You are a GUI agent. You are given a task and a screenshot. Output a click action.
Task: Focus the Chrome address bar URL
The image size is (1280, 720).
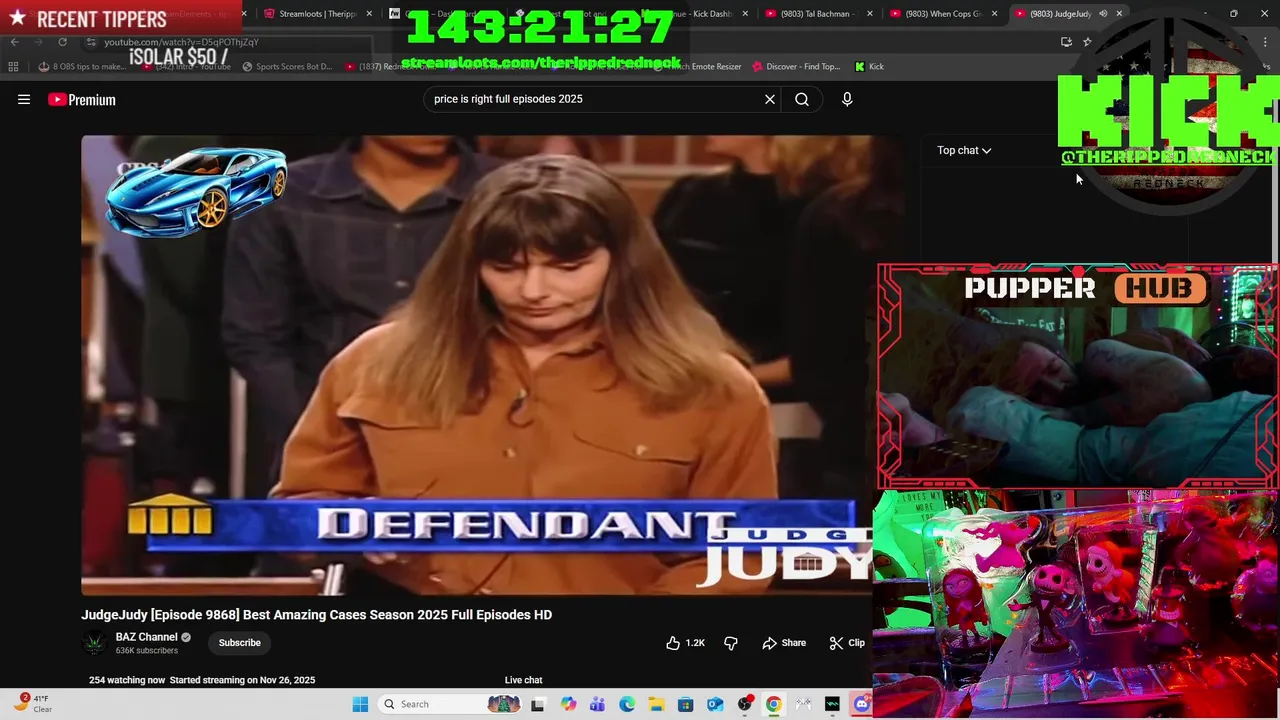coord(181,42)
